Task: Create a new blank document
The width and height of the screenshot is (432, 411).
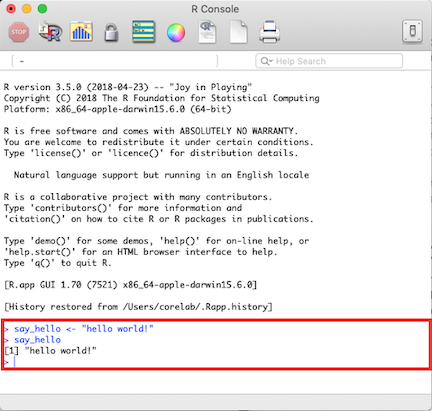Action: 239,32
